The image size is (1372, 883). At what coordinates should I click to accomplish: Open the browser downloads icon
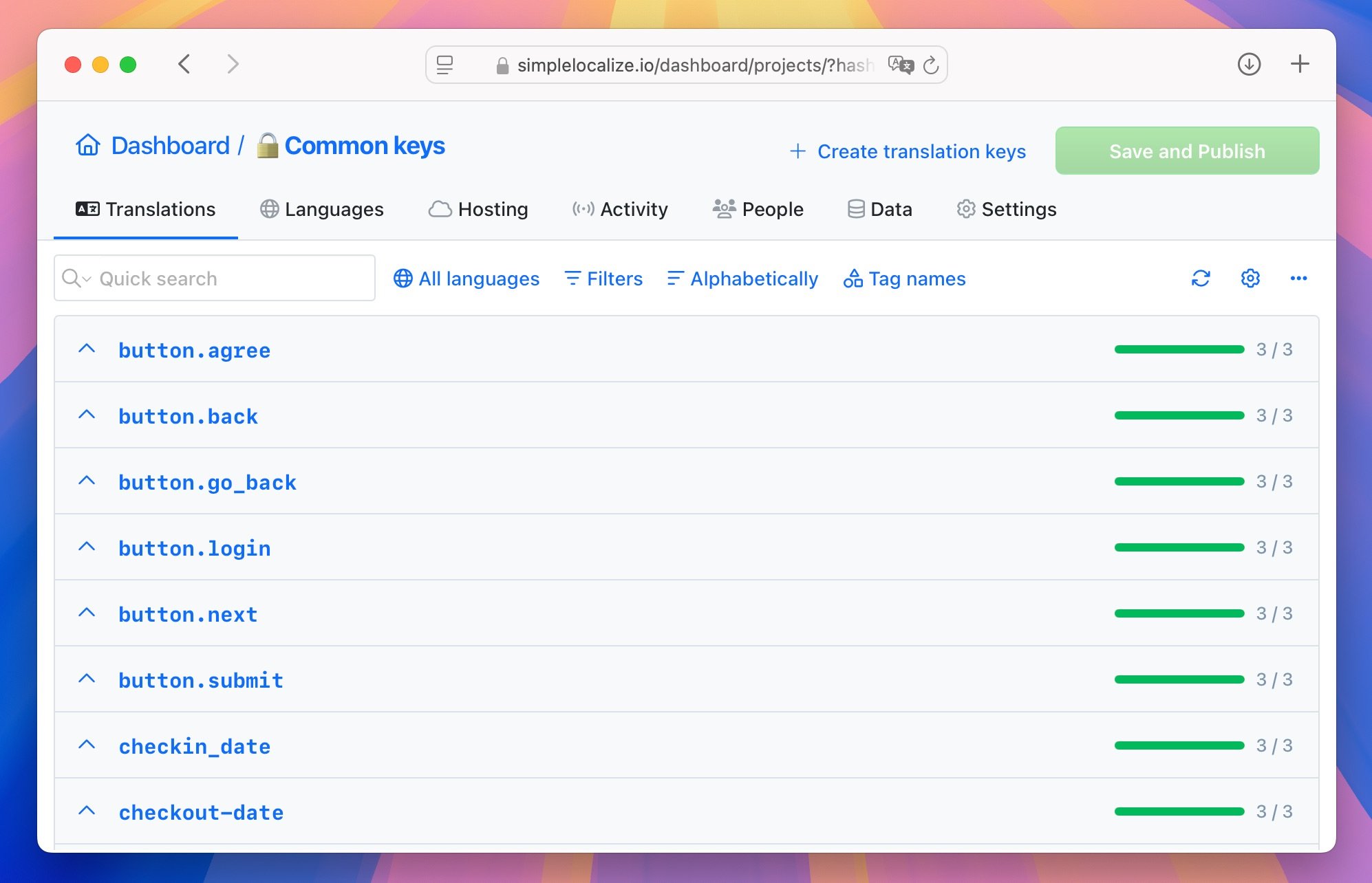point(1249,65)
